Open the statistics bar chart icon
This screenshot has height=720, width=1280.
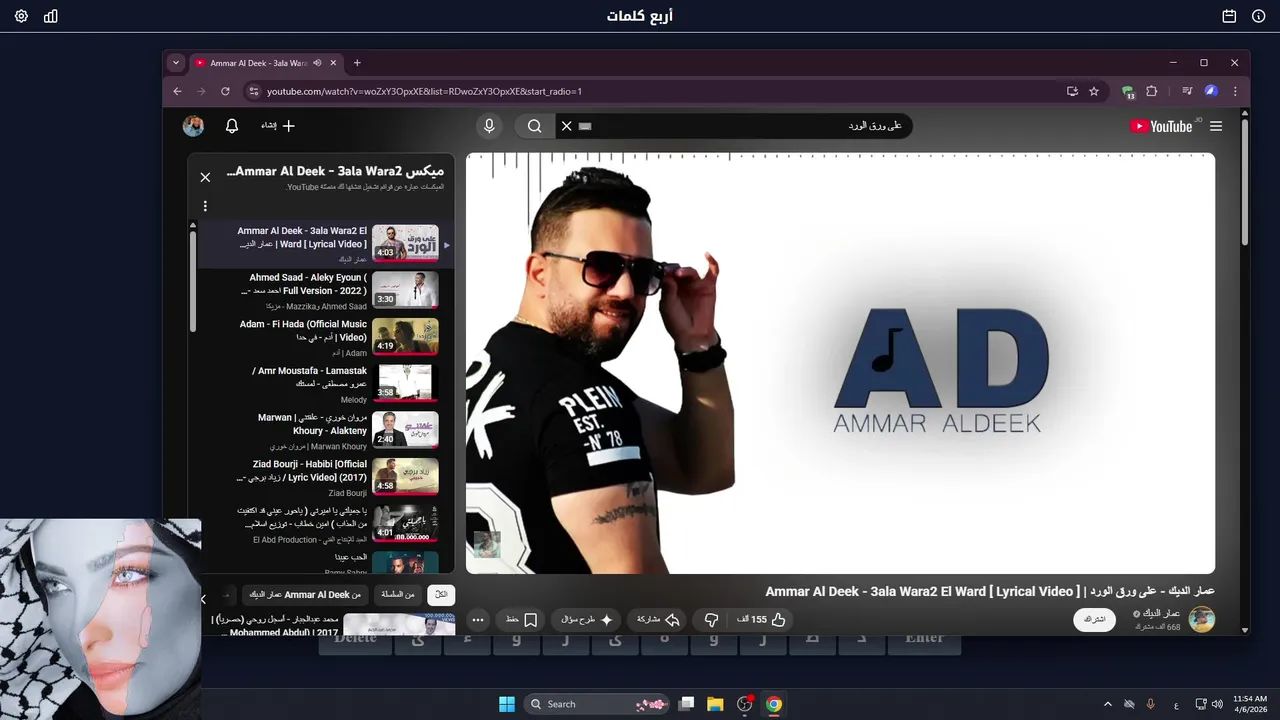point(51,16)
